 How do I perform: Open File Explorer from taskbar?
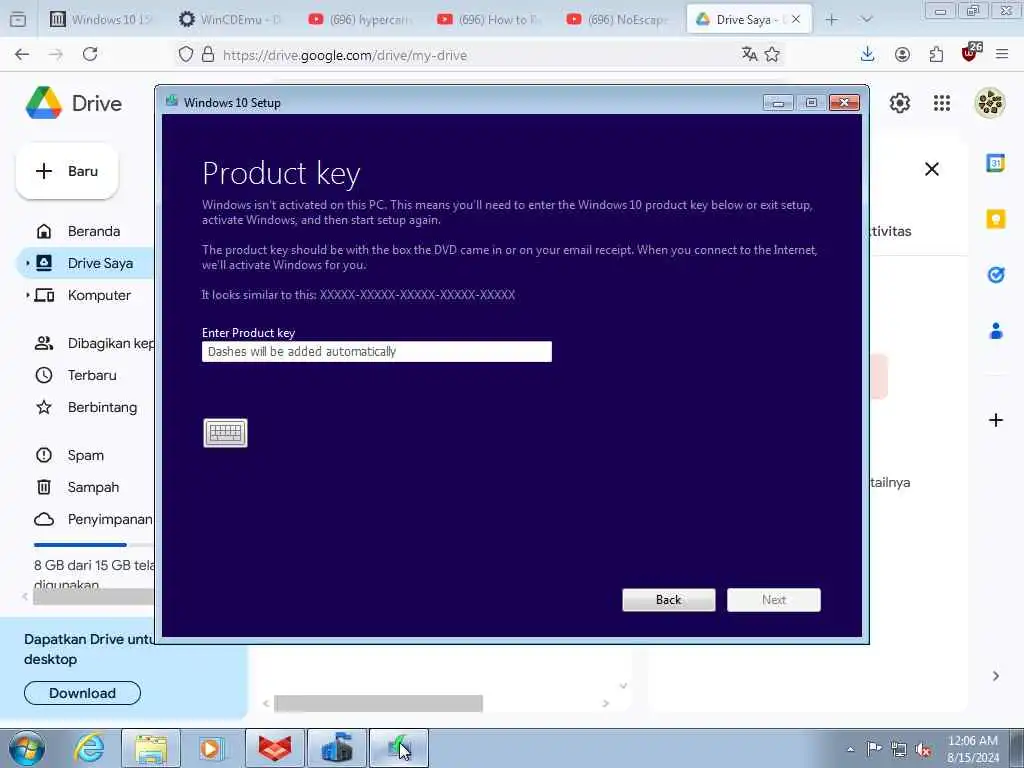151,748
